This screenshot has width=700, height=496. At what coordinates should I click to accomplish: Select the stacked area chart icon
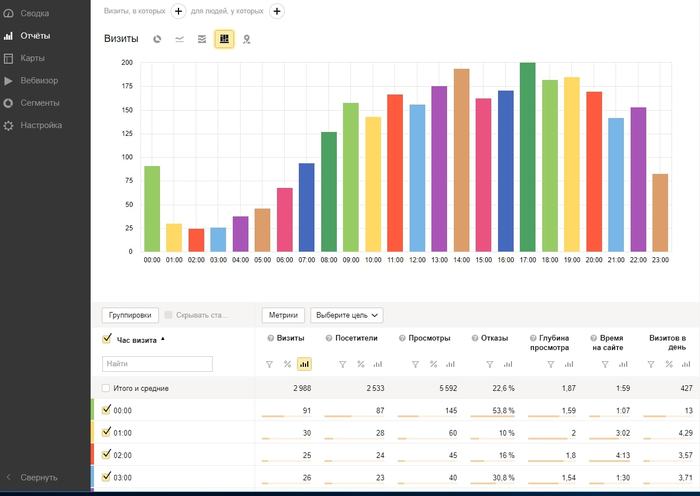coord(202,39)
